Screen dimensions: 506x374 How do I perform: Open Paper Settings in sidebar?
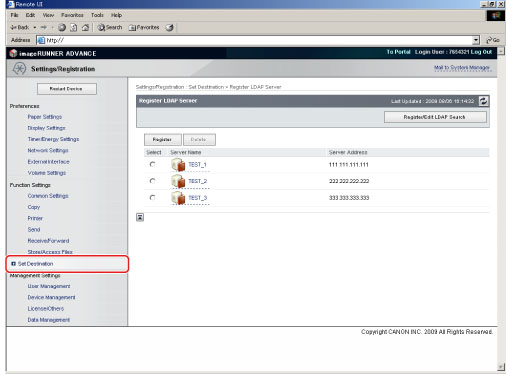(x=45, y=117)
